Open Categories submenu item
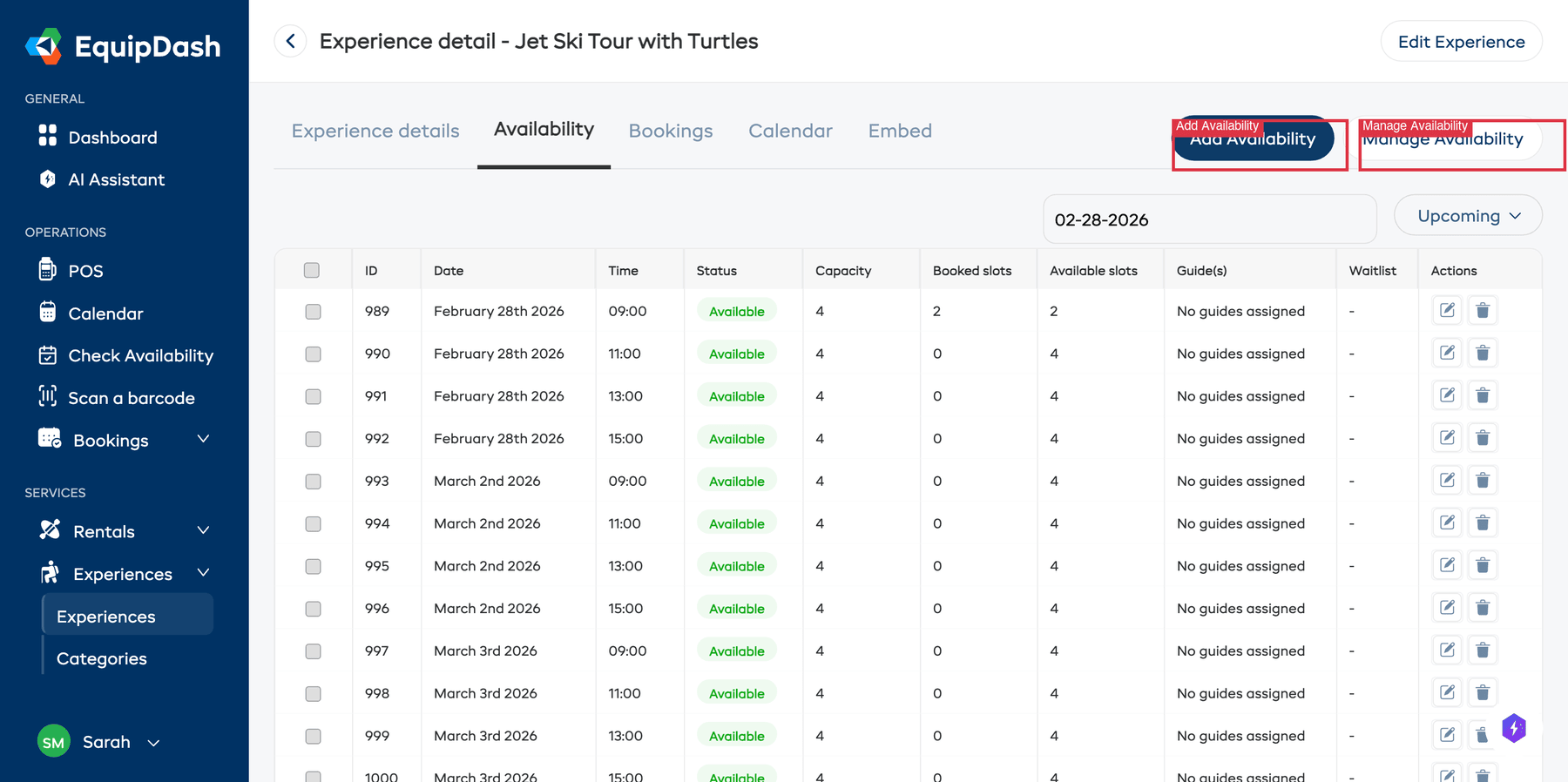Screen dimensions: 1568x782 (x=102, y=658)
